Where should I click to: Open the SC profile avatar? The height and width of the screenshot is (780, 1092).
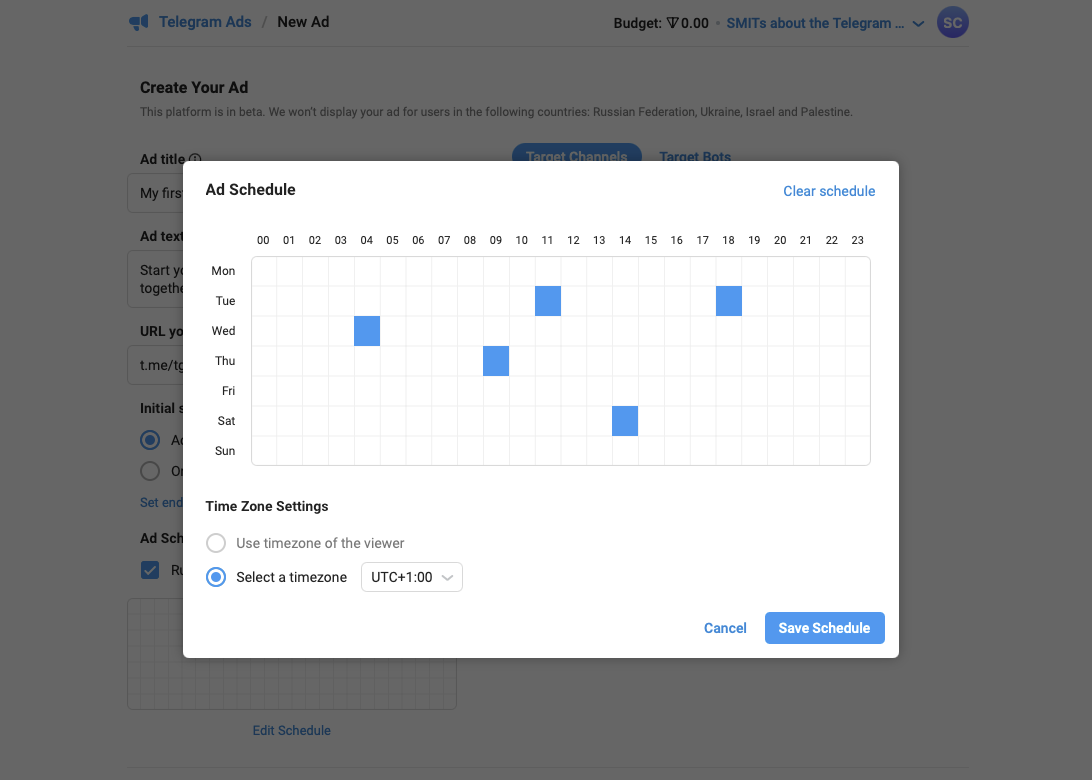(952, 22)
